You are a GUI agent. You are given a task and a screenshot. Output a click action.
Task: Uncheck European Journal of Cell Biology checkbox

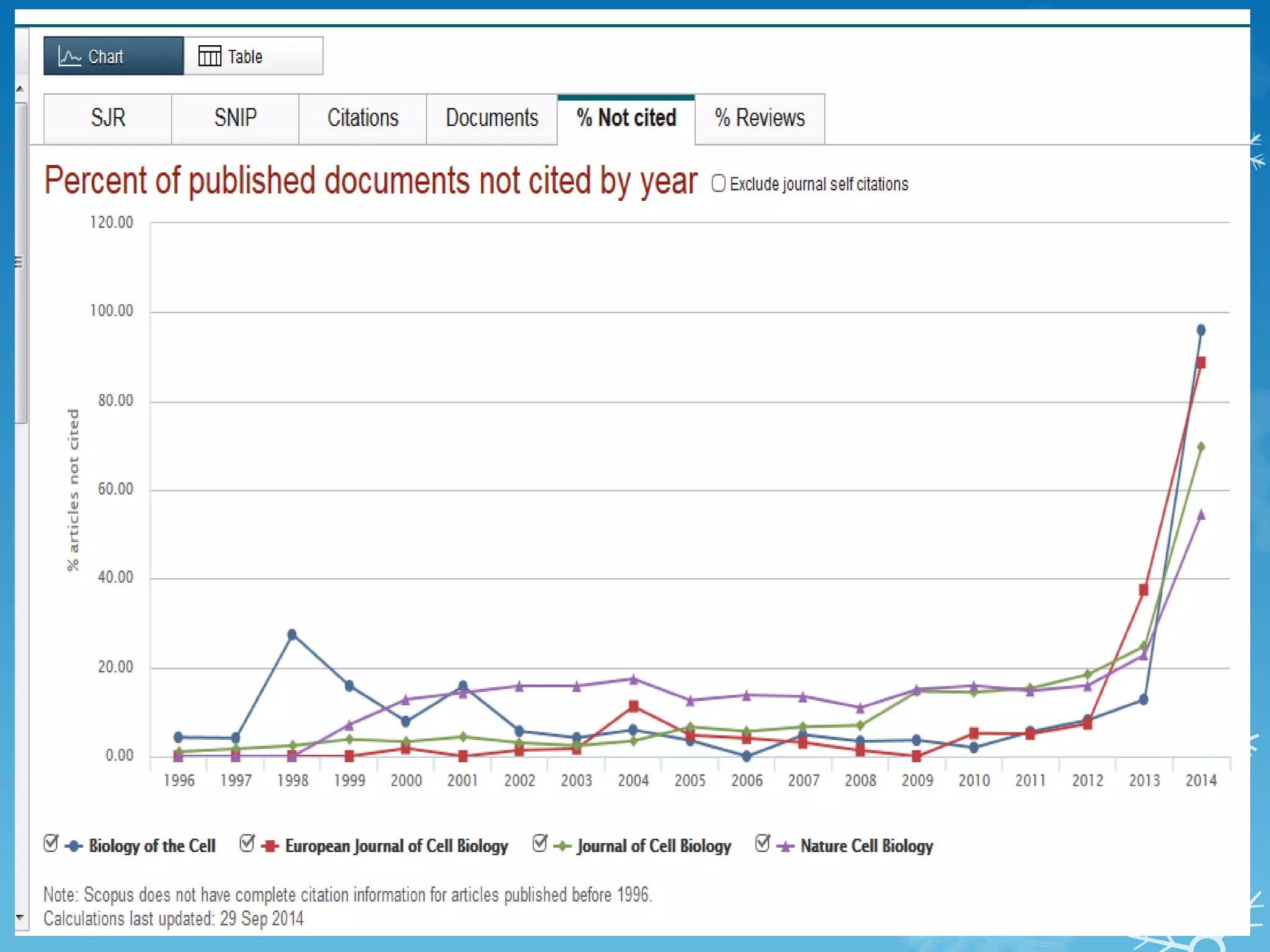247,843
